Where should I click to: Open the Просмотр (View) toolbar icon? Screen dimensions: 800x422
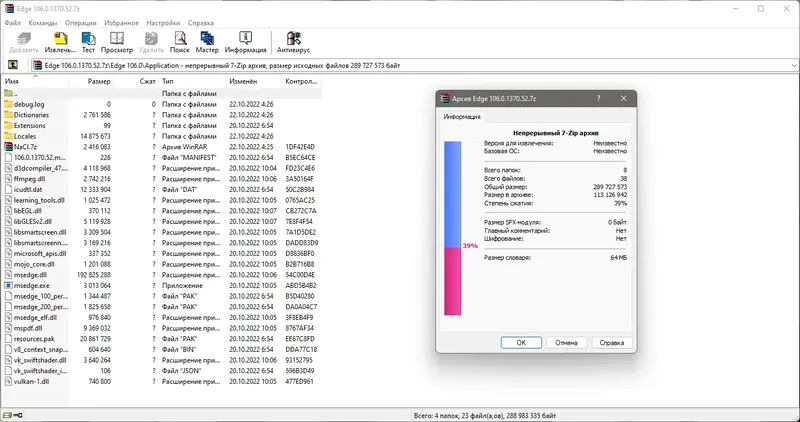click(117, 39)
